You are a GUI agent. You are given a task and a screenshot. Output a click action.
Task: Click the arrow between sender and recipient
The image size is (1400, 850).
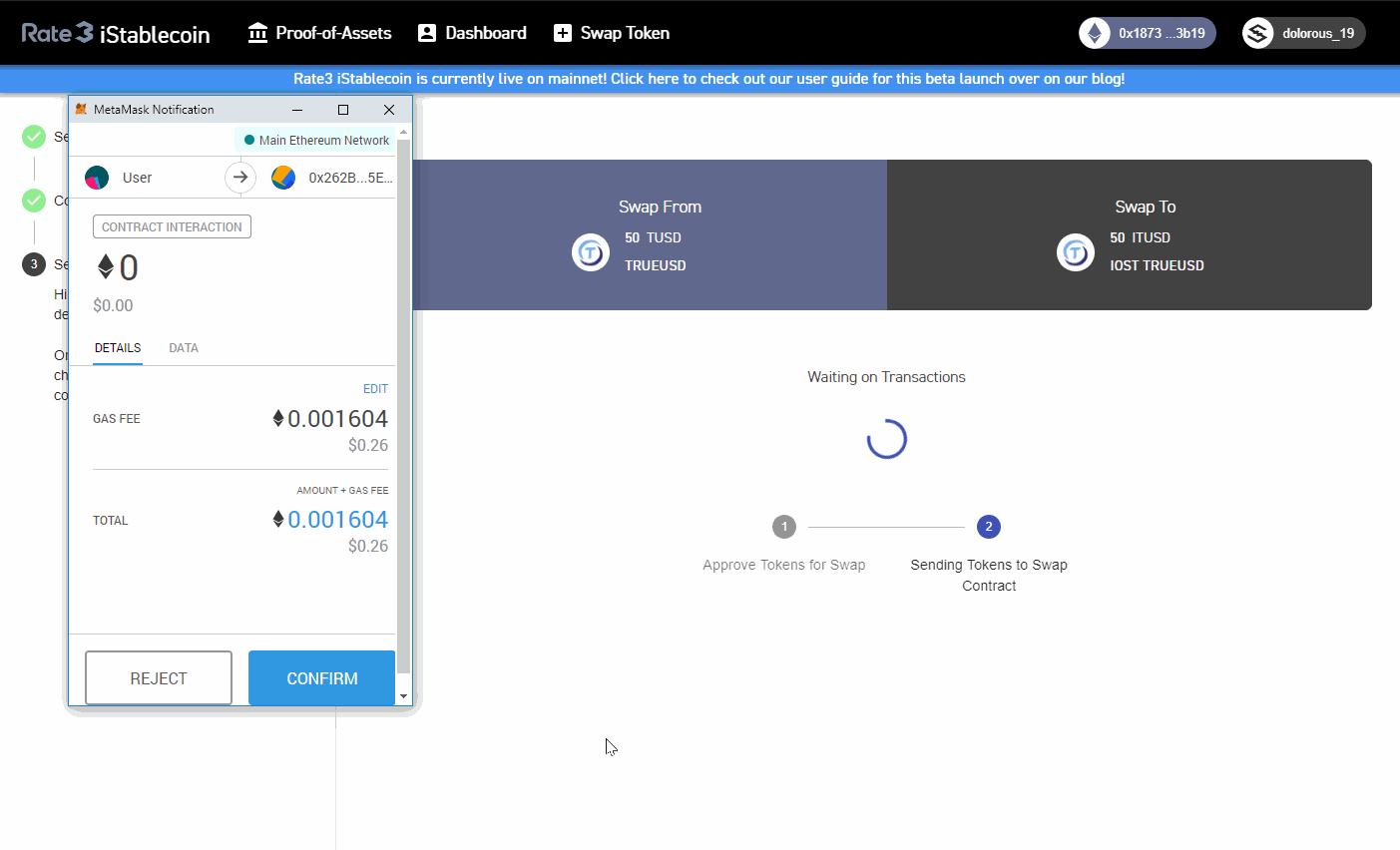240,178
